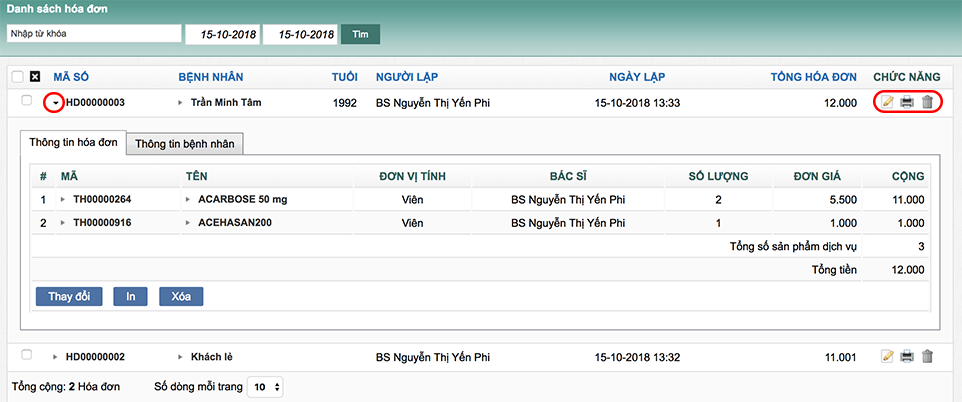Print invoice HD00000002 using printer icon

tap(907, 356)
